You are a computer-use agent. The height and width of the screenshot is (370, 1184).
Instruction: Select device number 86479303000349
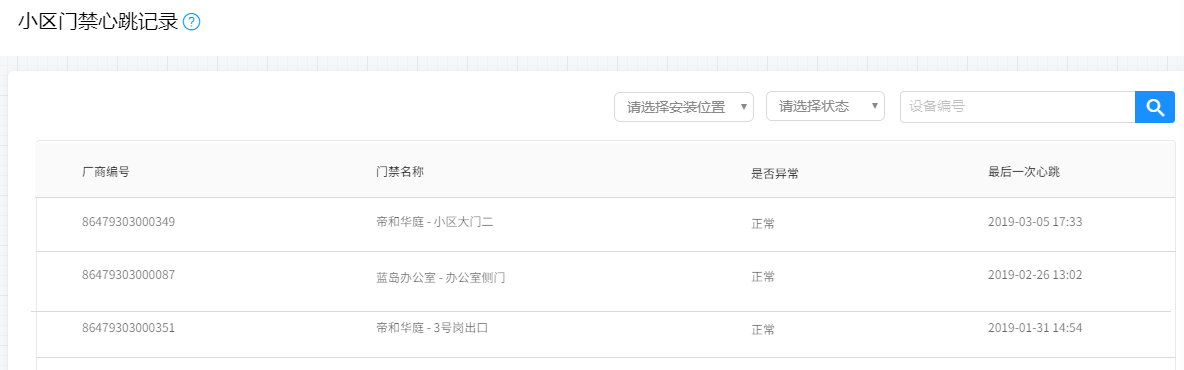128,222
